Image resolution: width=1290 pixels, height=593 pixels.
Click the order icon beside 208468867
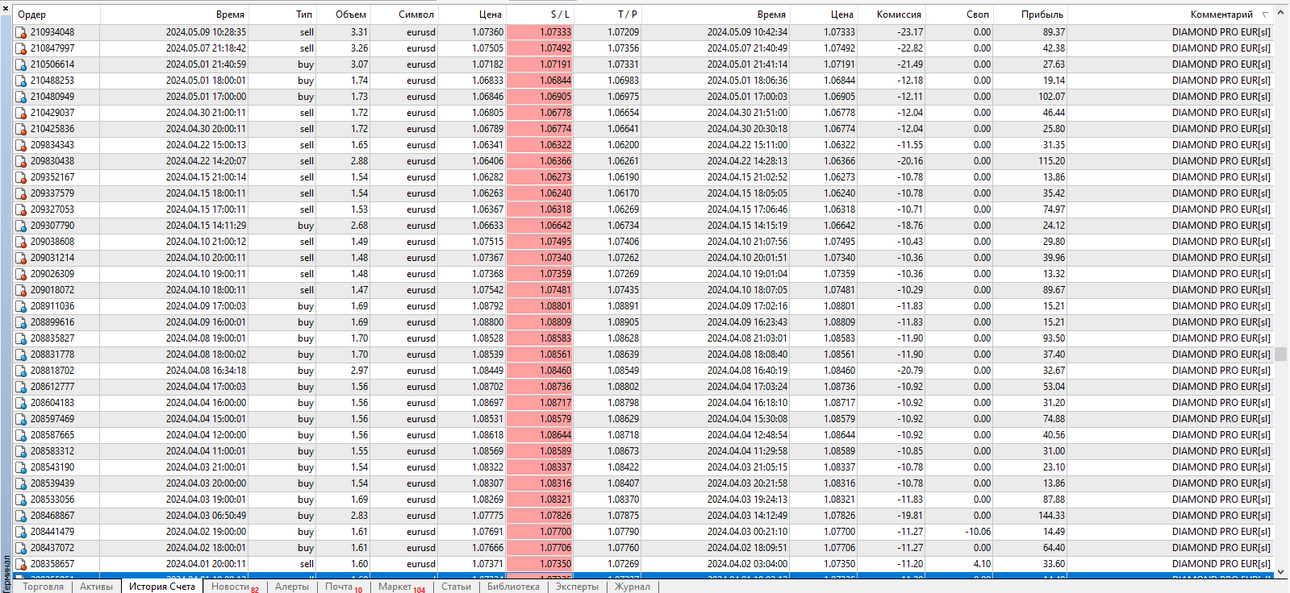pyautogui.click(x=21, y=515)
